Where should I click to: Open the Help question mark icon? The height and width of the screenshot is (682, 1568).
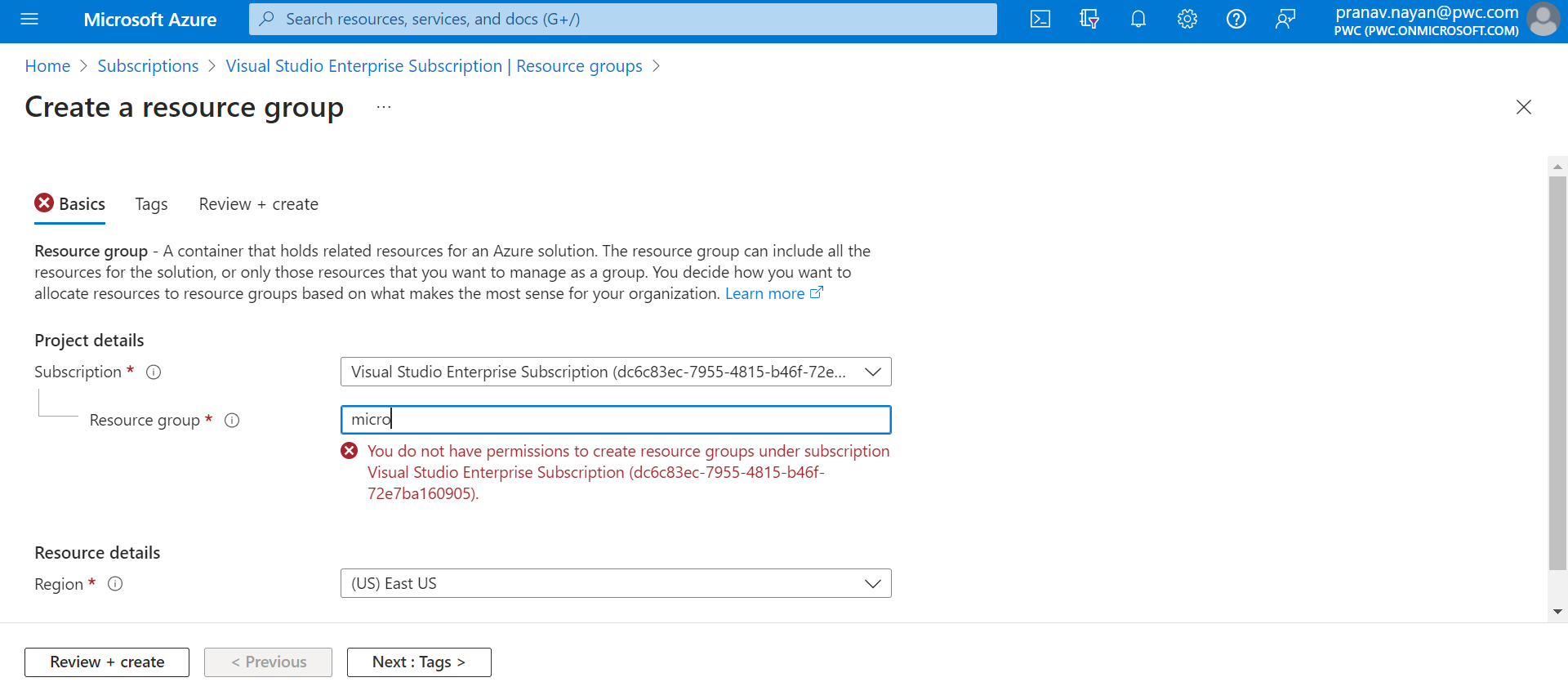point(1236,19)
